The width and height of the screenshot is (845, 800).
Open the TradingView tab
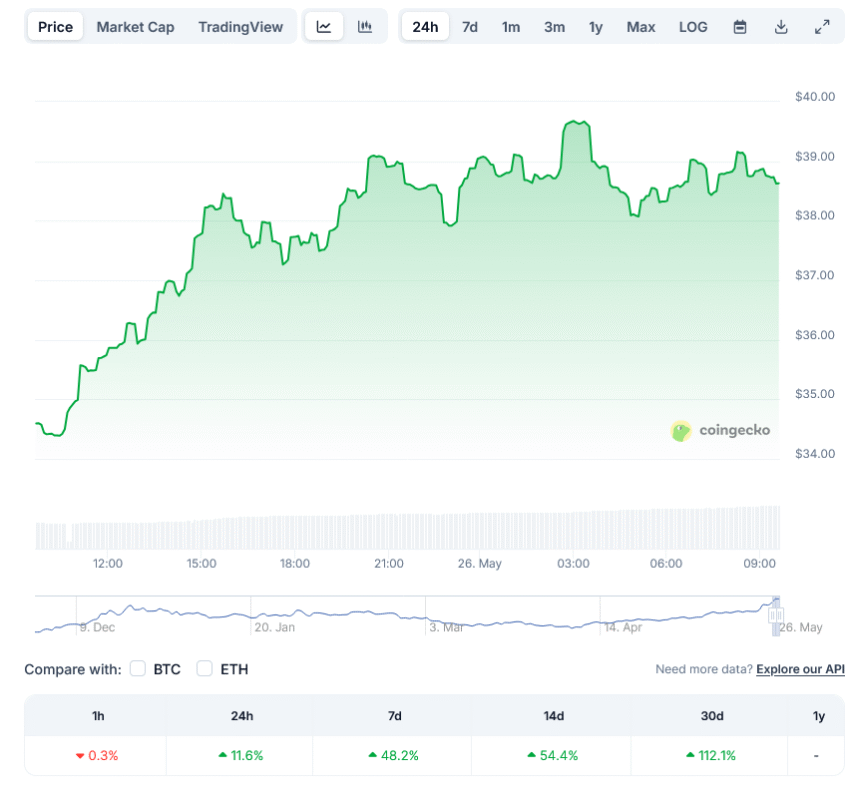tap(240, 27)
